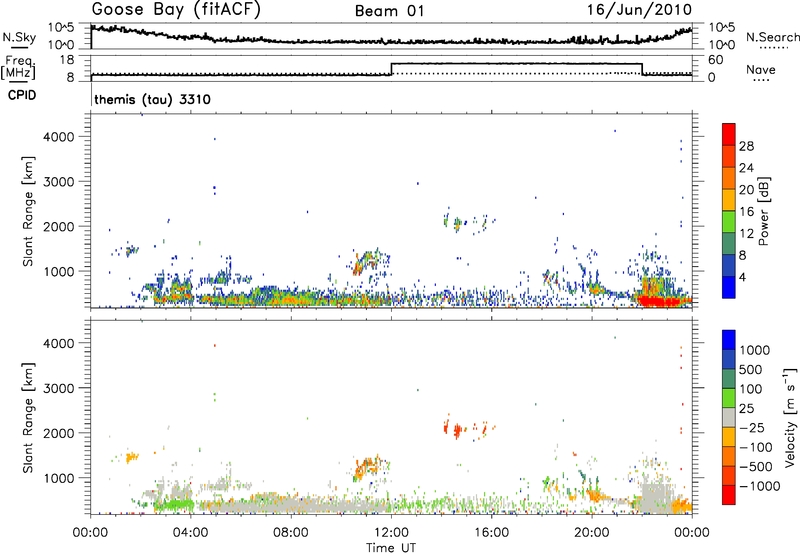This screenshot has width=800, height=554.
Task: Click the '12:00' time axis label
Action: click(x=391, y=533)
